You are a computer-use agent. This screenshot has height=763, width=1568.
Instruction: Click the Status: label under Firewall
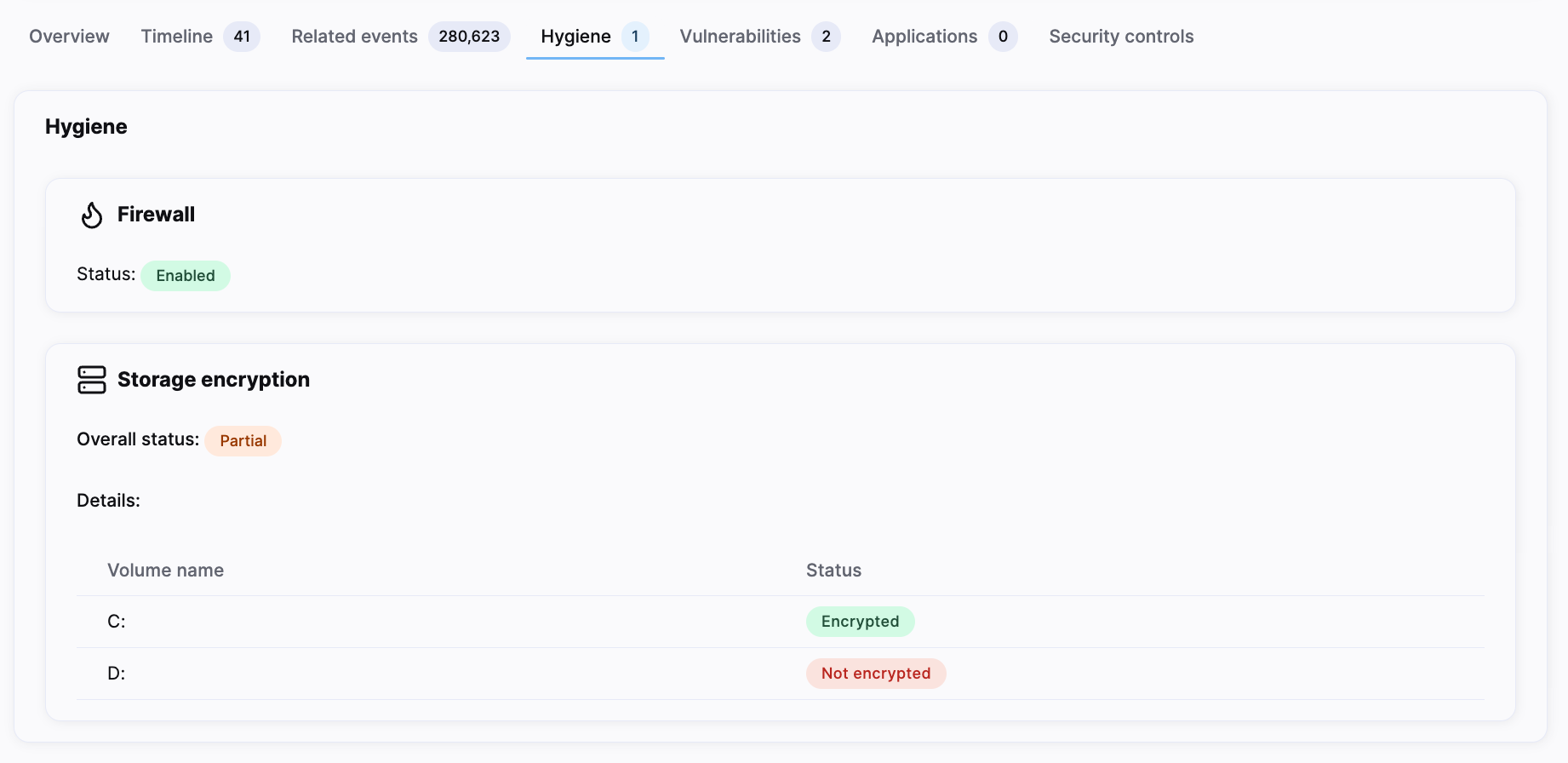(x=106, y=274)
